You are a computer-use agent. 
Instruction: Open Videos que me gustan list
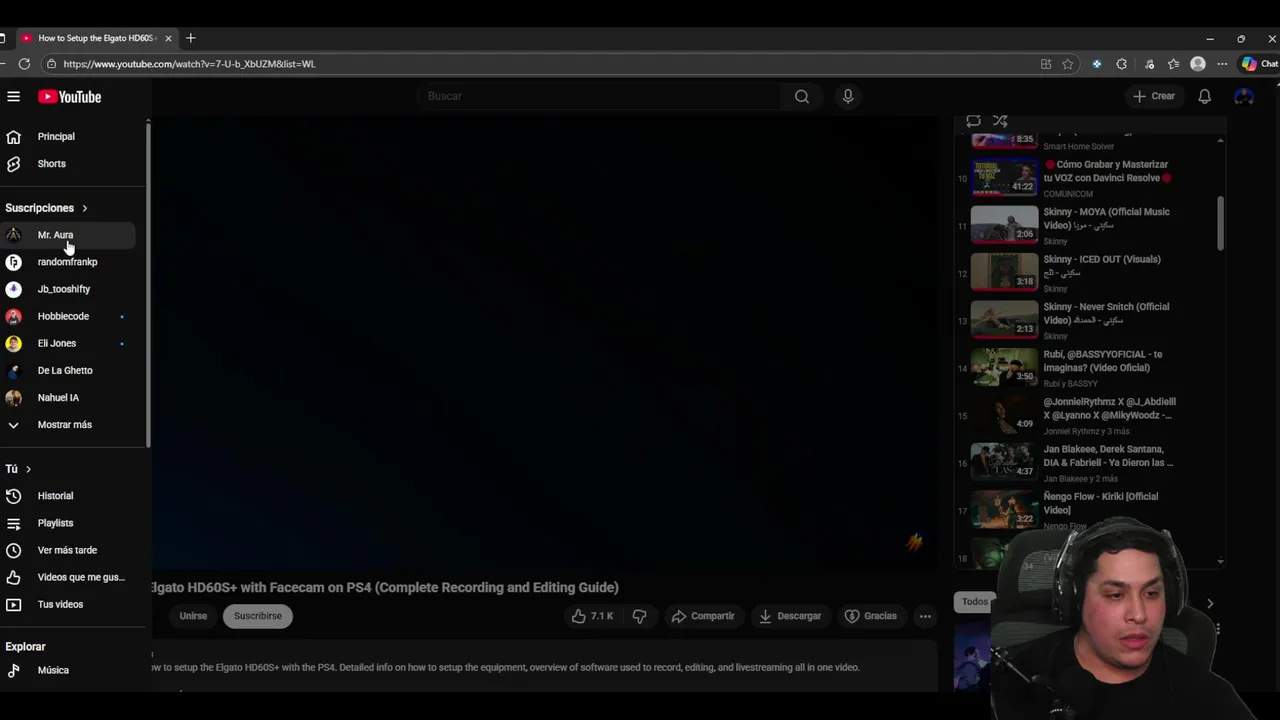pyautogui.click(x=68, y=577)
